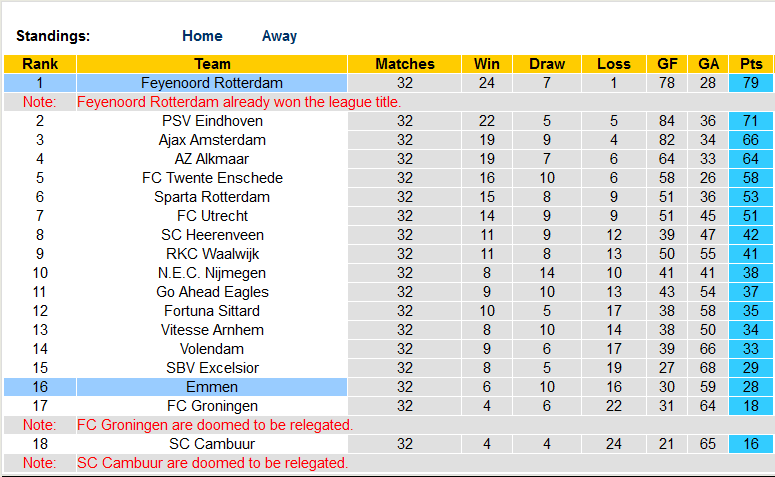Open SC Cambuur team link
The width and height of the screenshot is (775, 477).
tap(212, 444)
